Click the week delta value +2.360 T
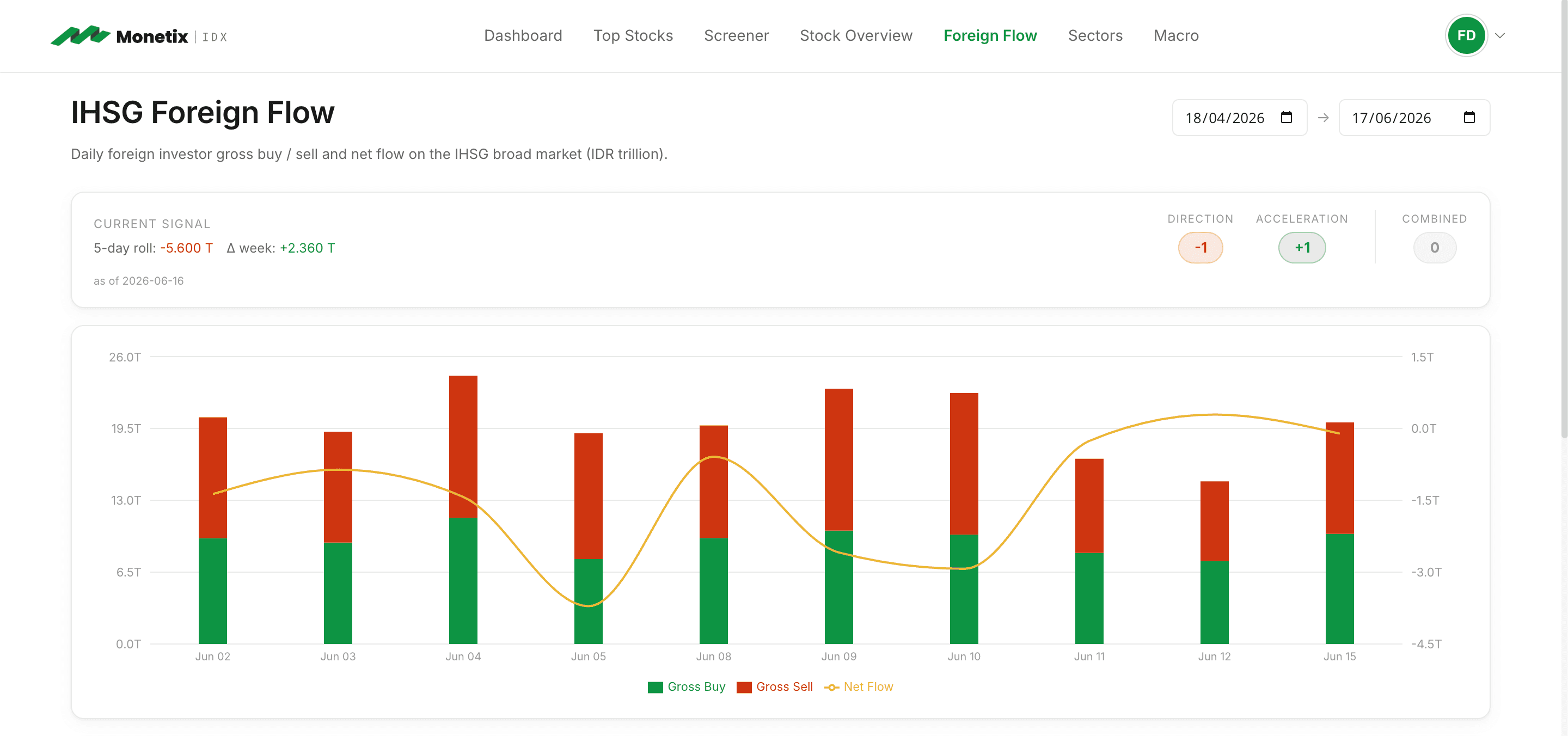Image resolution: width=1568 pixels, height=736 pixels. tap(307, 248)
